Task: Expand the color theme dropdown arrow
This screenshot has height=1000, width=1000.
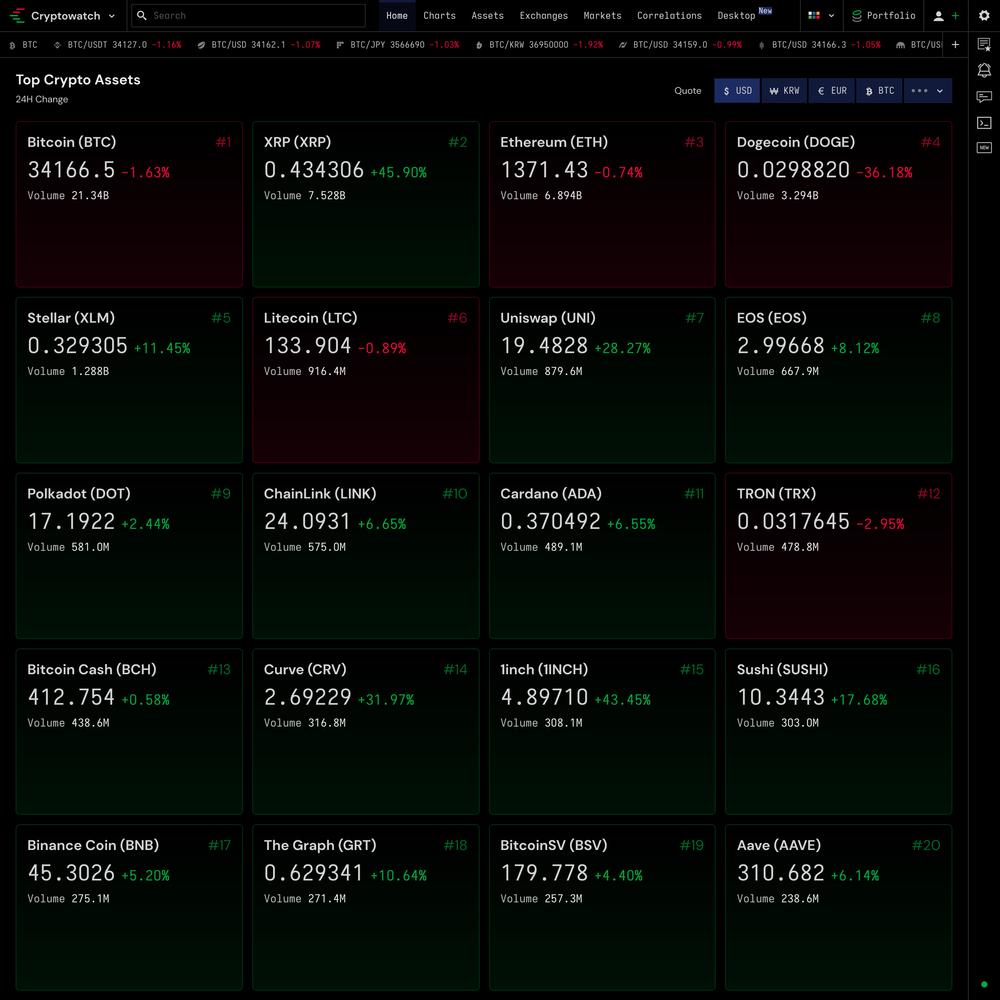Action: tap(831, 16)
